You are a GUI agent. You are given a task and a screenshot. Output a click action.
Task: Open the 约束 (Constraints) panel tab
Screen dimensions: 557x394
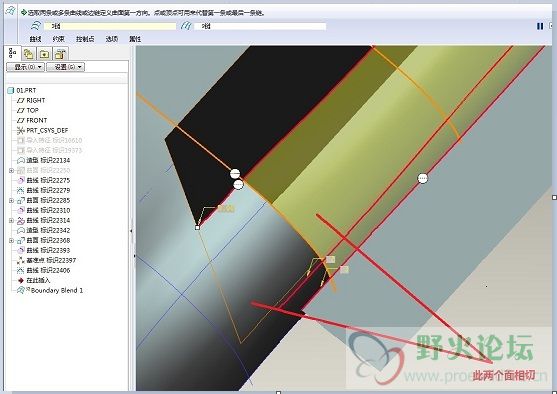click(59, 39)
